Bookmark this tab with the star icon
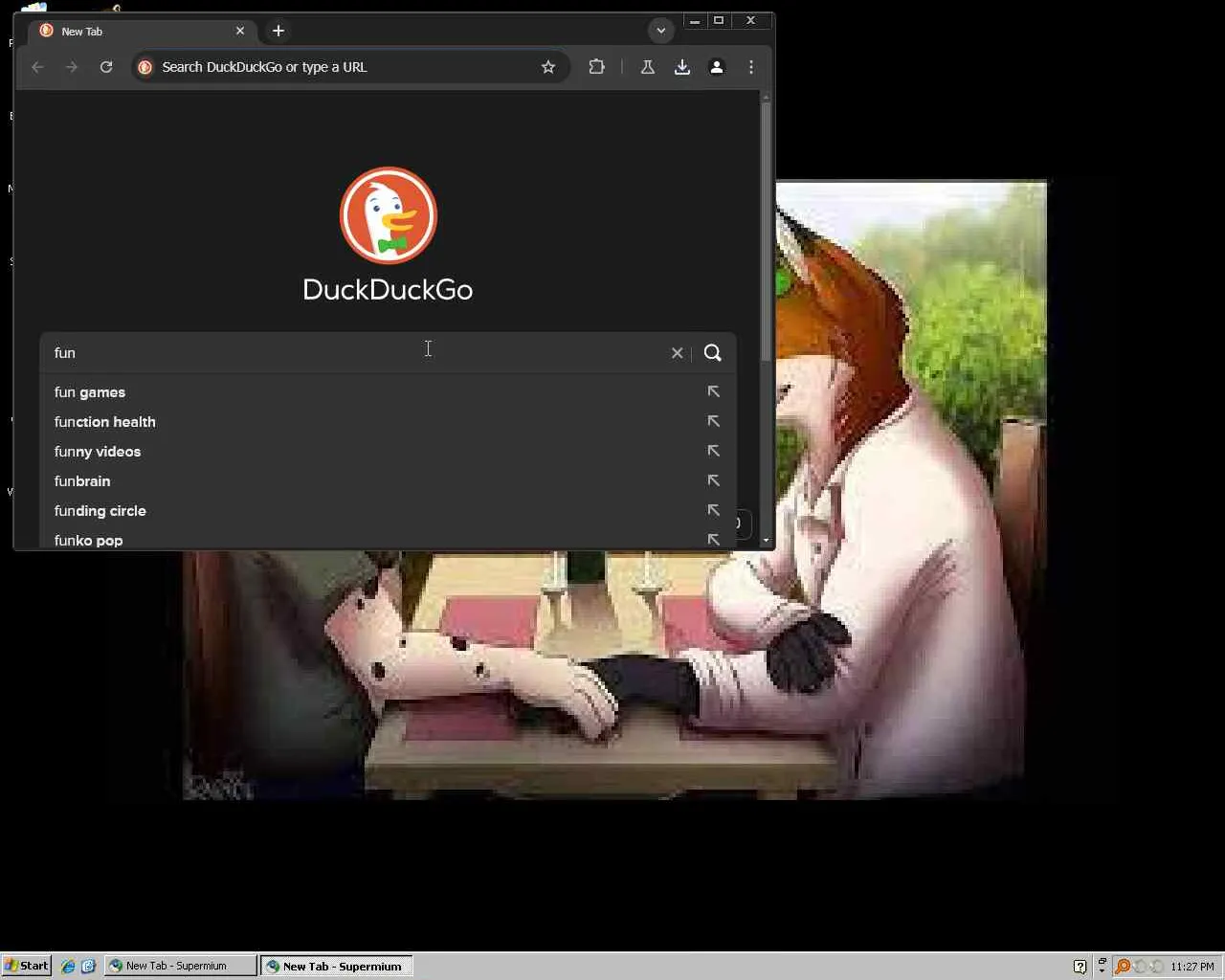 click(x=548, y=67)
